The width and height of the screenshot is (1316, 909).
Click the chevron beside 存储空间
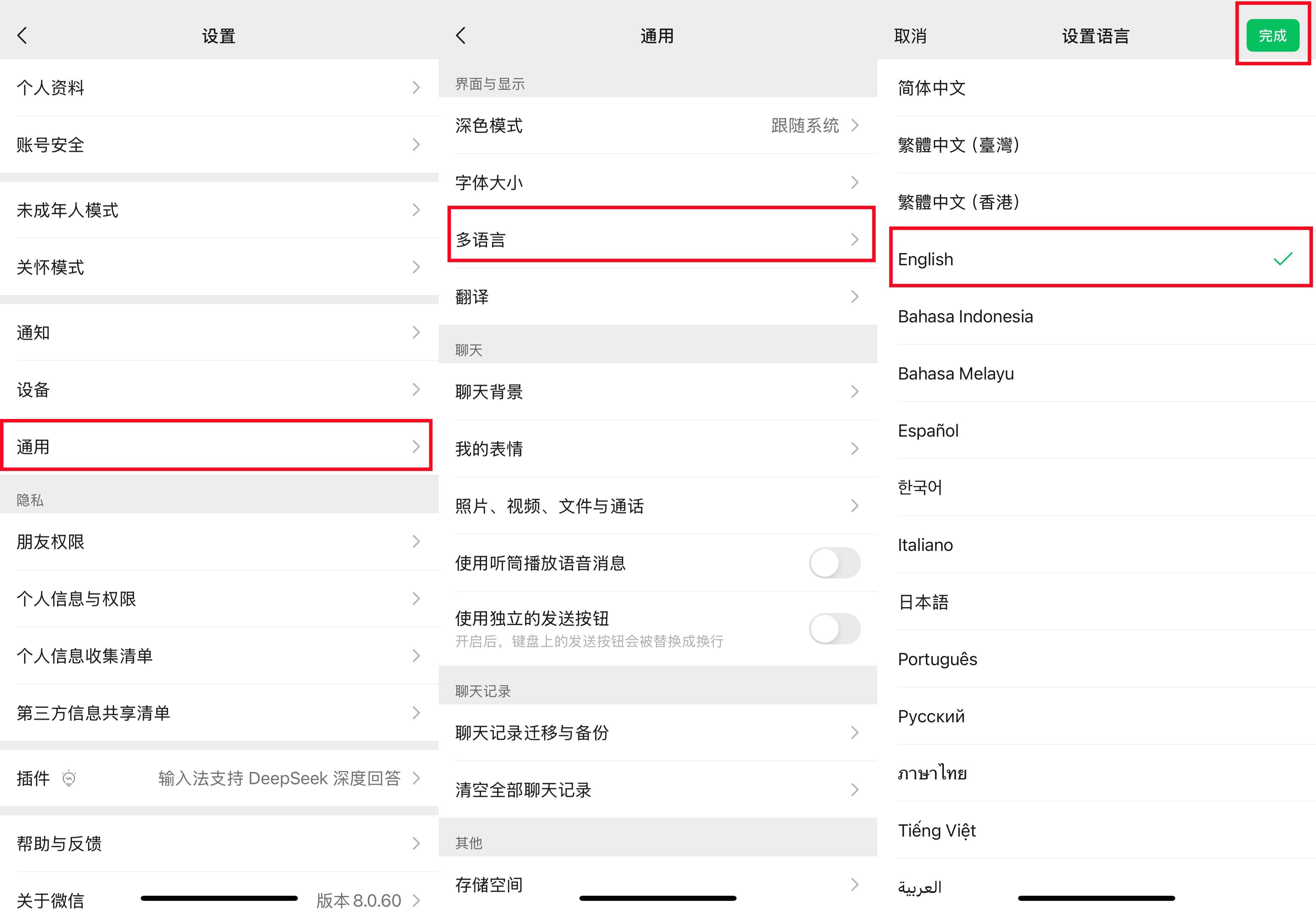[x=854, y=884]
